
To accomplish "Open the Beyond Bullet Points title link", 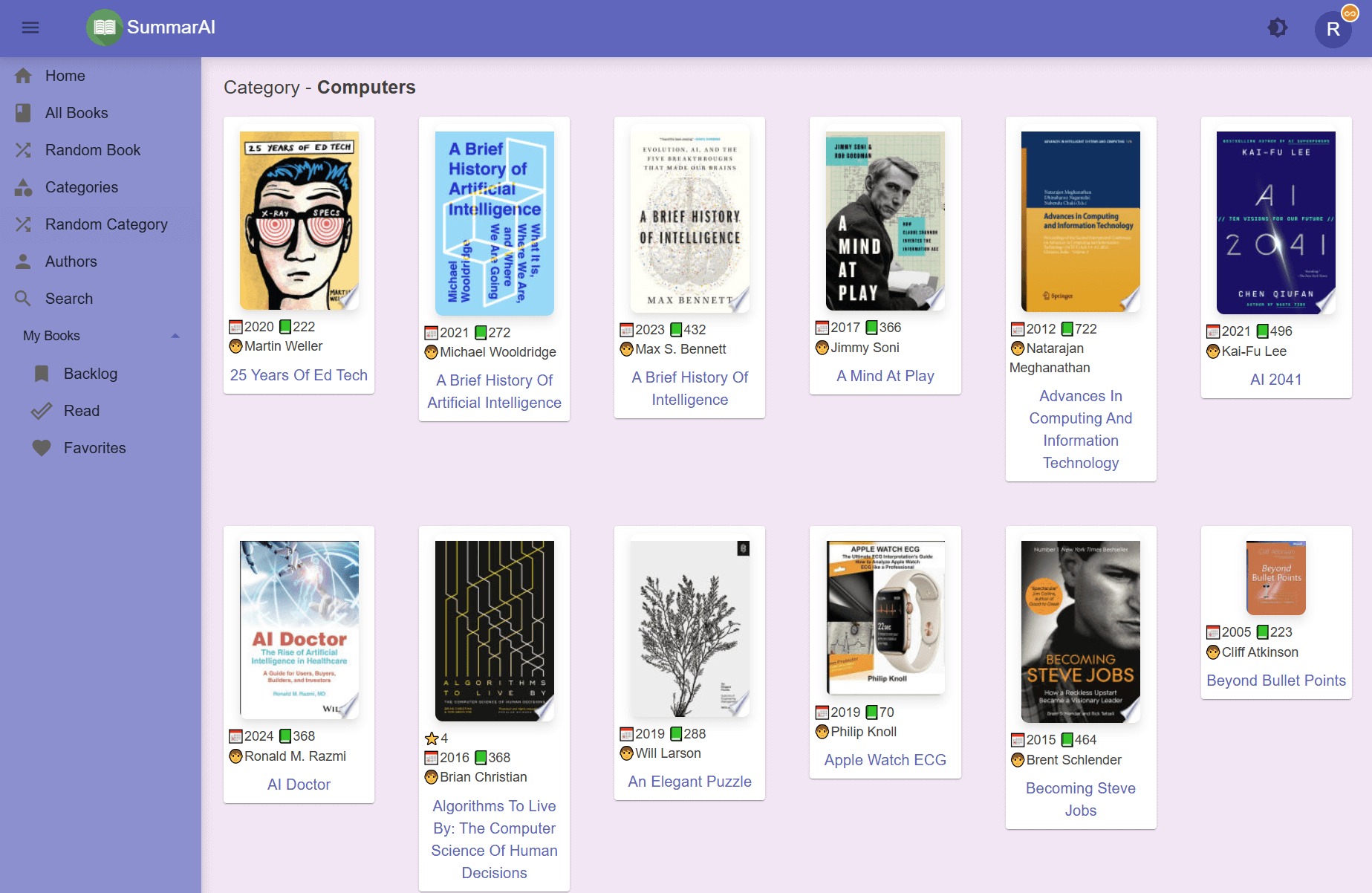I will click(x=1276, y=681).
